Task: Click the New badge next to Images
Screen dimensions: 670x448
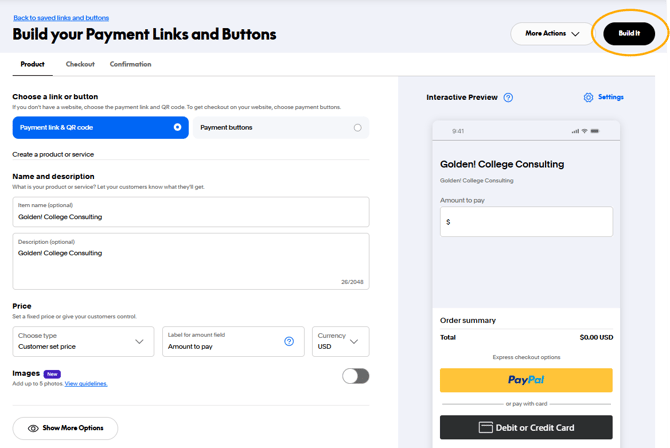Action: click(52, 374)
